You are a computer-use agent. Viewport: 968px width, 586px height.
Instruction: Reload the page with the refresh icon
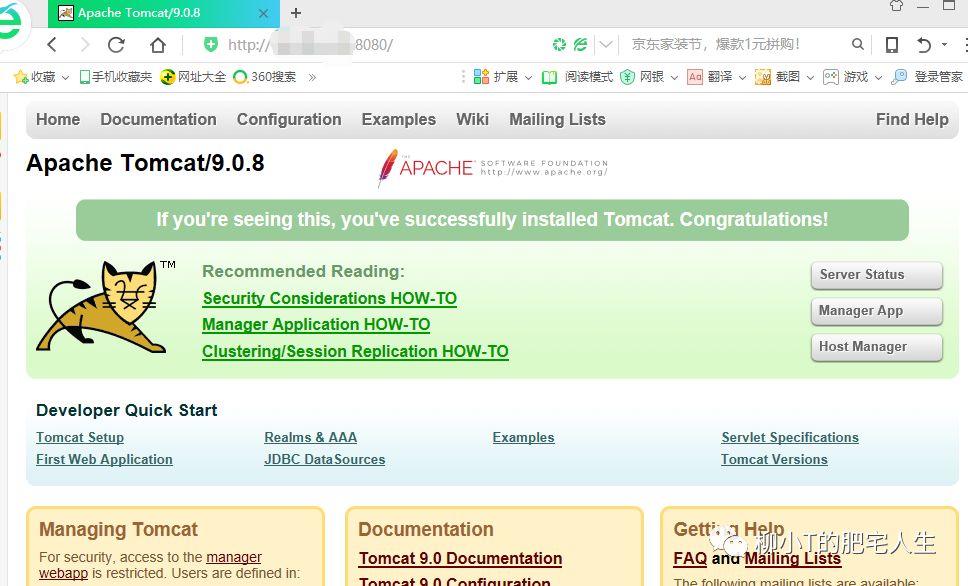pos(116,44)
